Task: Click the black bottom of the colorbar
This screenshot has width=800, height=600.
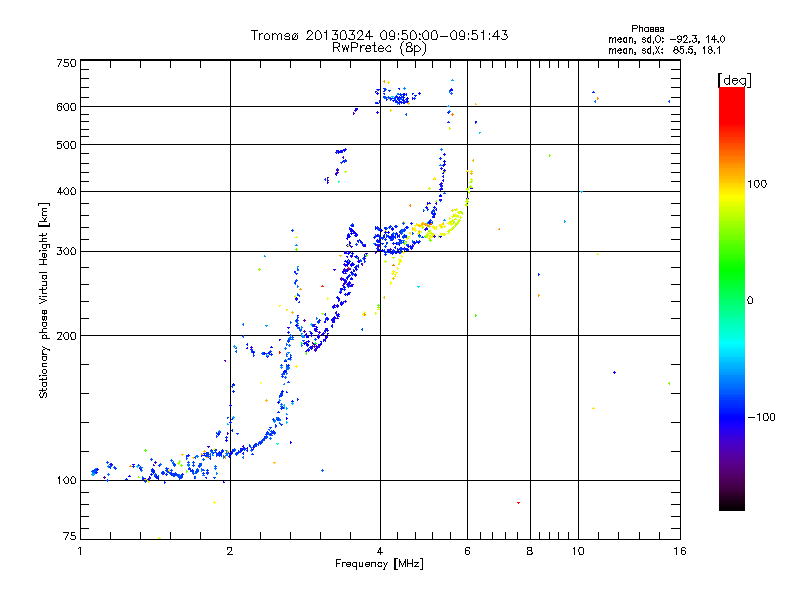Action: (732, 503)
